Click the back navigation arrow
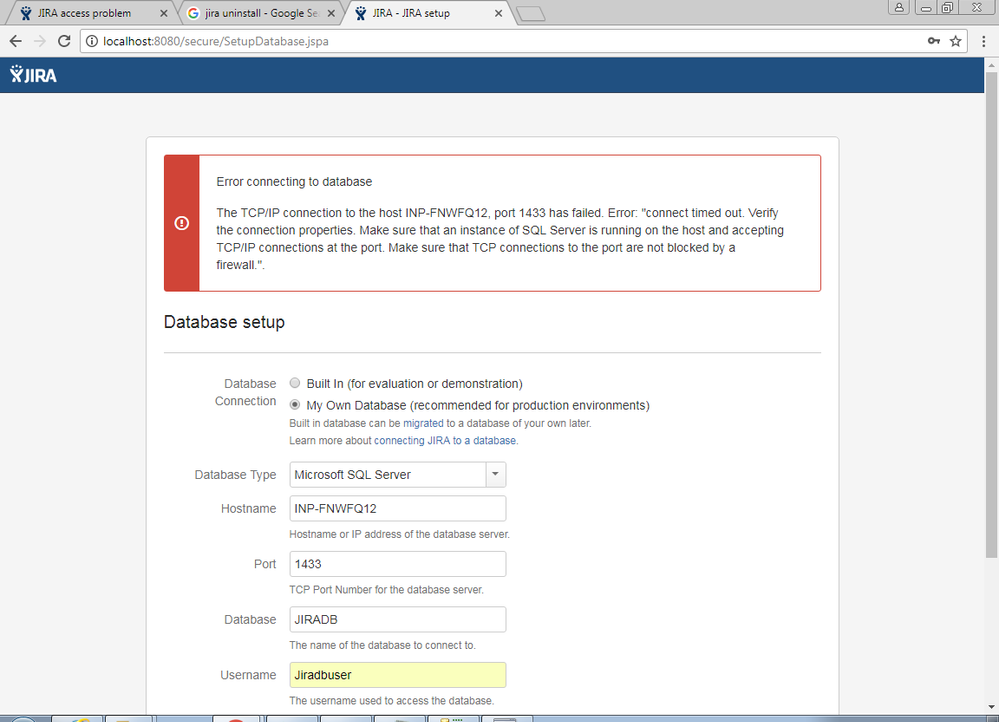 tap(15, 41)
